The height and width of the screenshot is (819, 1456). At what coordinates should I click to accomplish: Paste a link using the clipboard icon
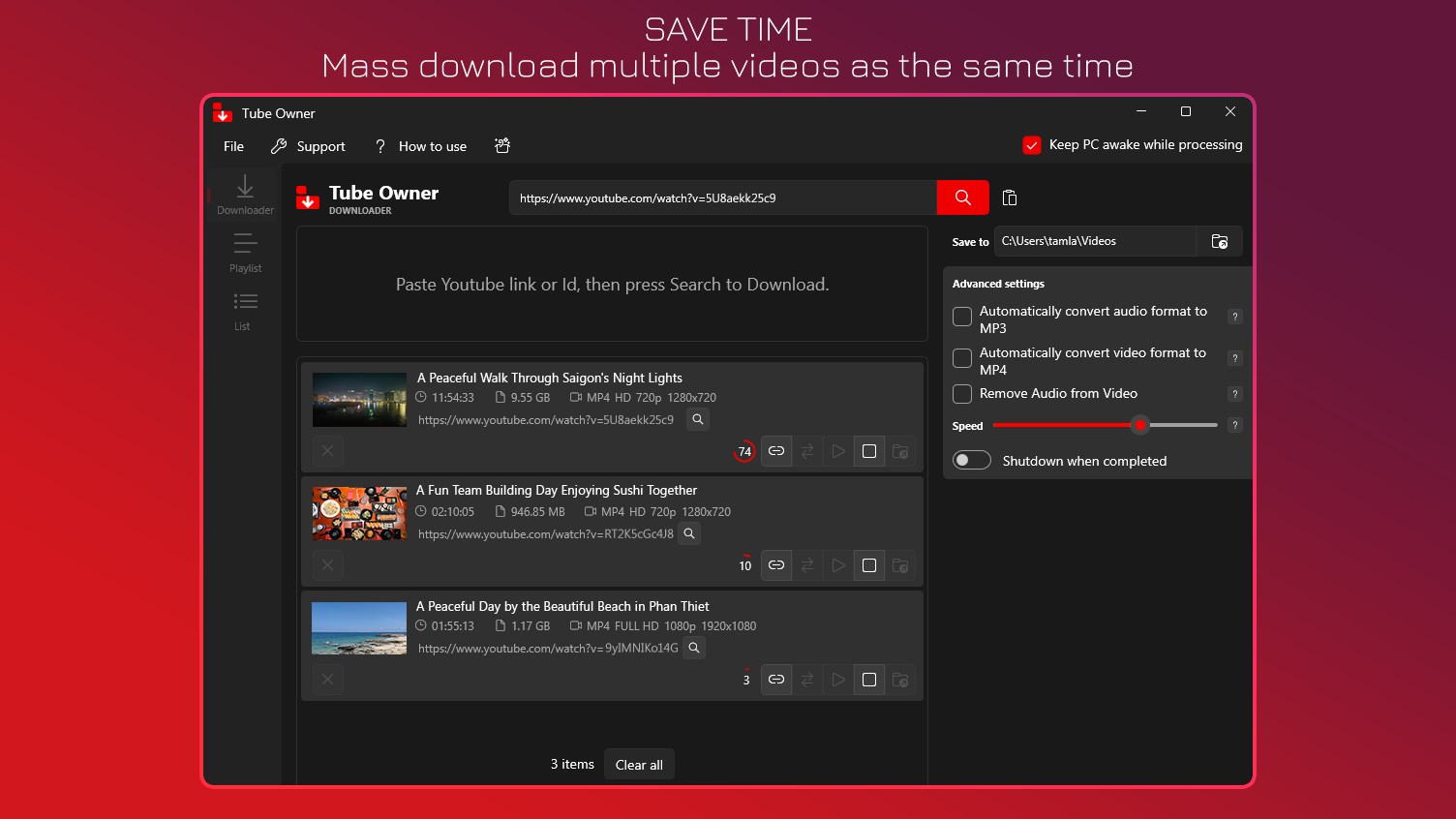coord(1009,197)
